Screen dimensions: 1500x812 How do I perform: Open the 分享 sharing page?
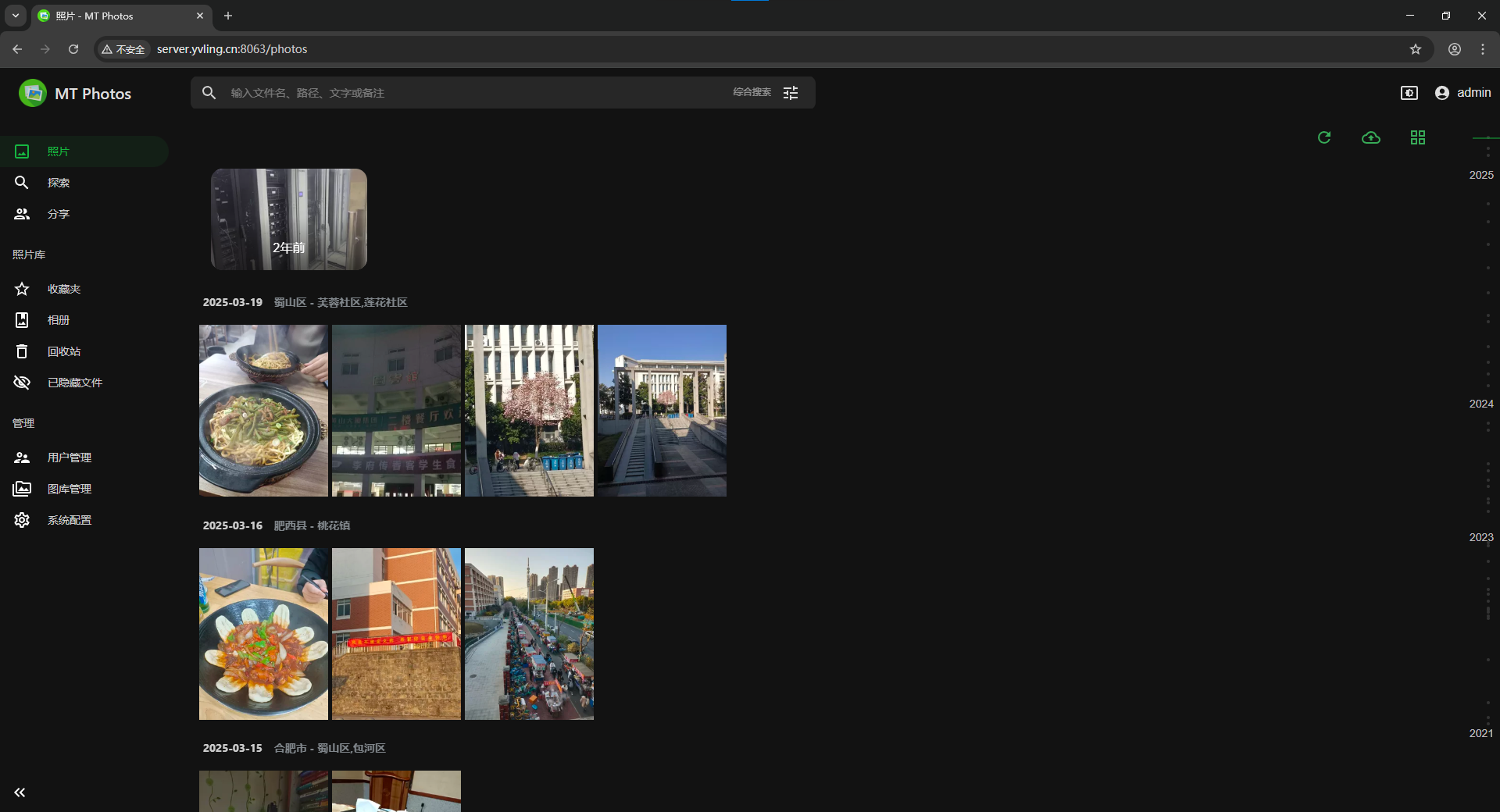point(58,214)
